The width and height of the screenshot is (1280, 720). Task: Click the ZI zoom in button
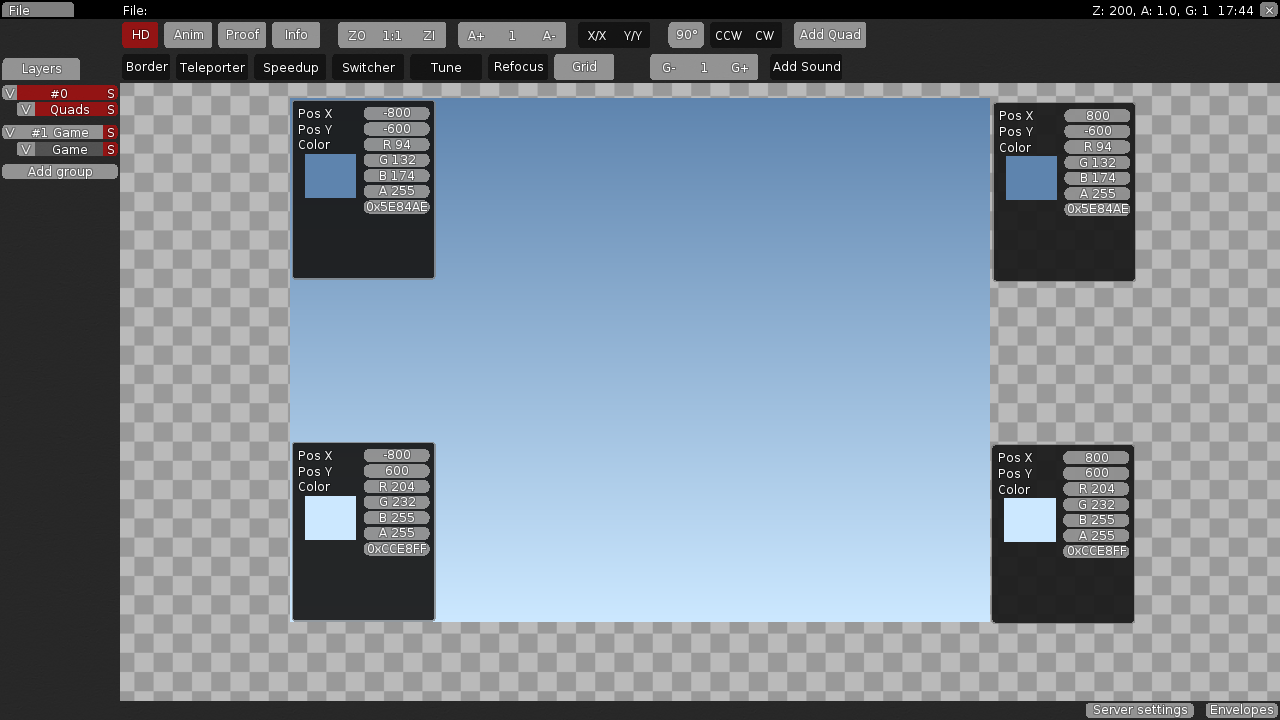click(429, 35)
